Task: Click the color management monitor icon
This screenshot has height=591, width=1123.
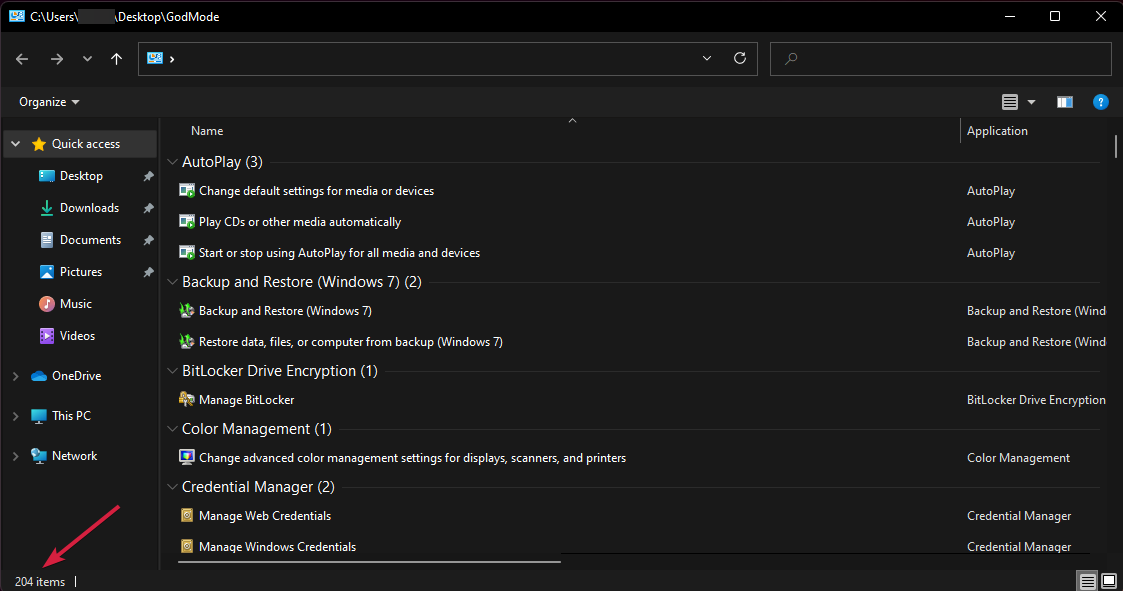Action: coord(187,458)
